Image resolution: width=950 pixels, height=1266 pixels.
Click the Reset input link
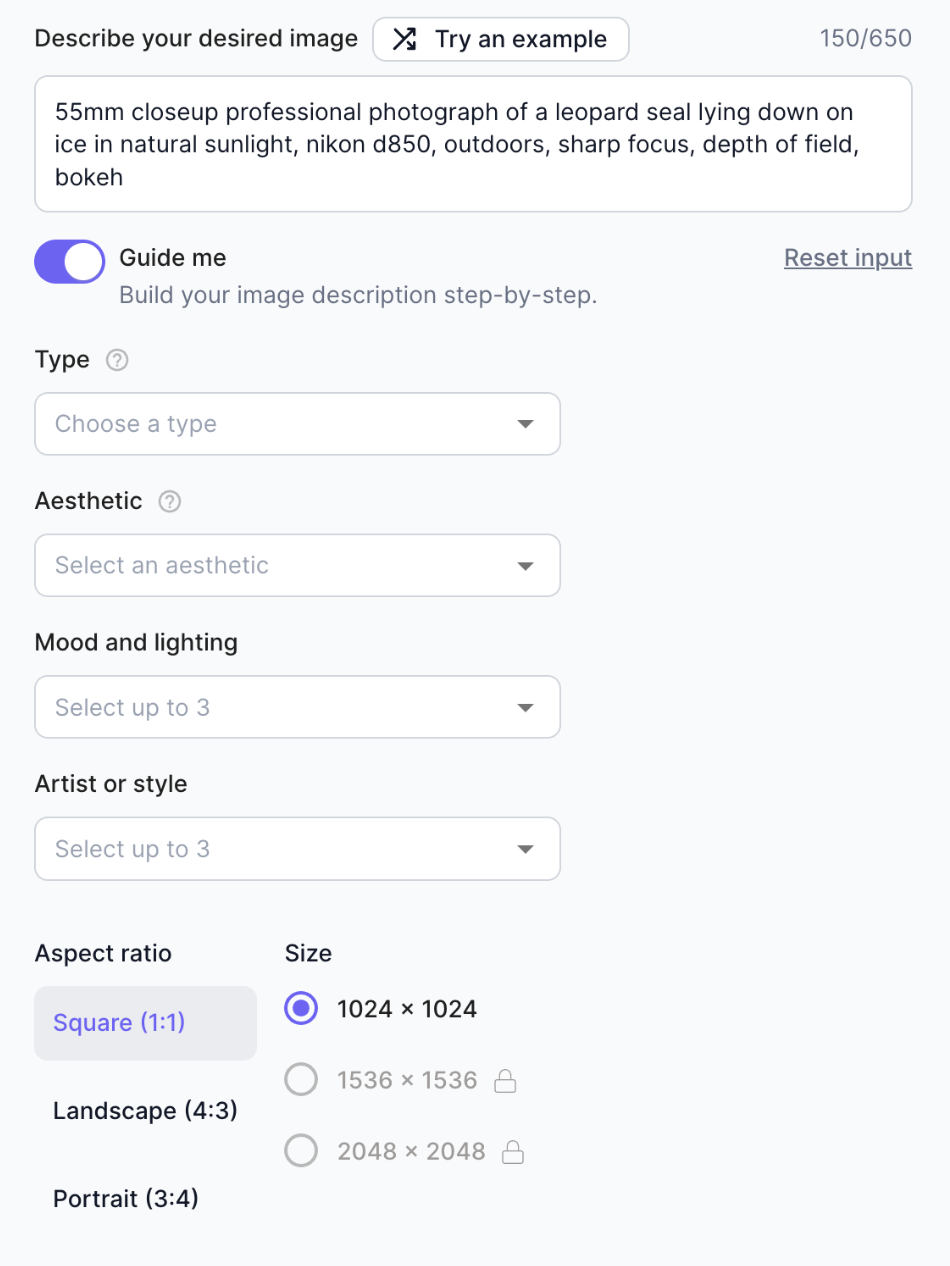[x=847, y=258]
